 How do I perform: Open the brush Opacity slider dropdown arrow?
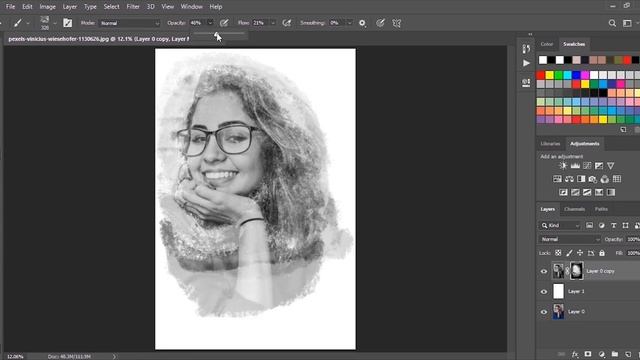point(210,23)
